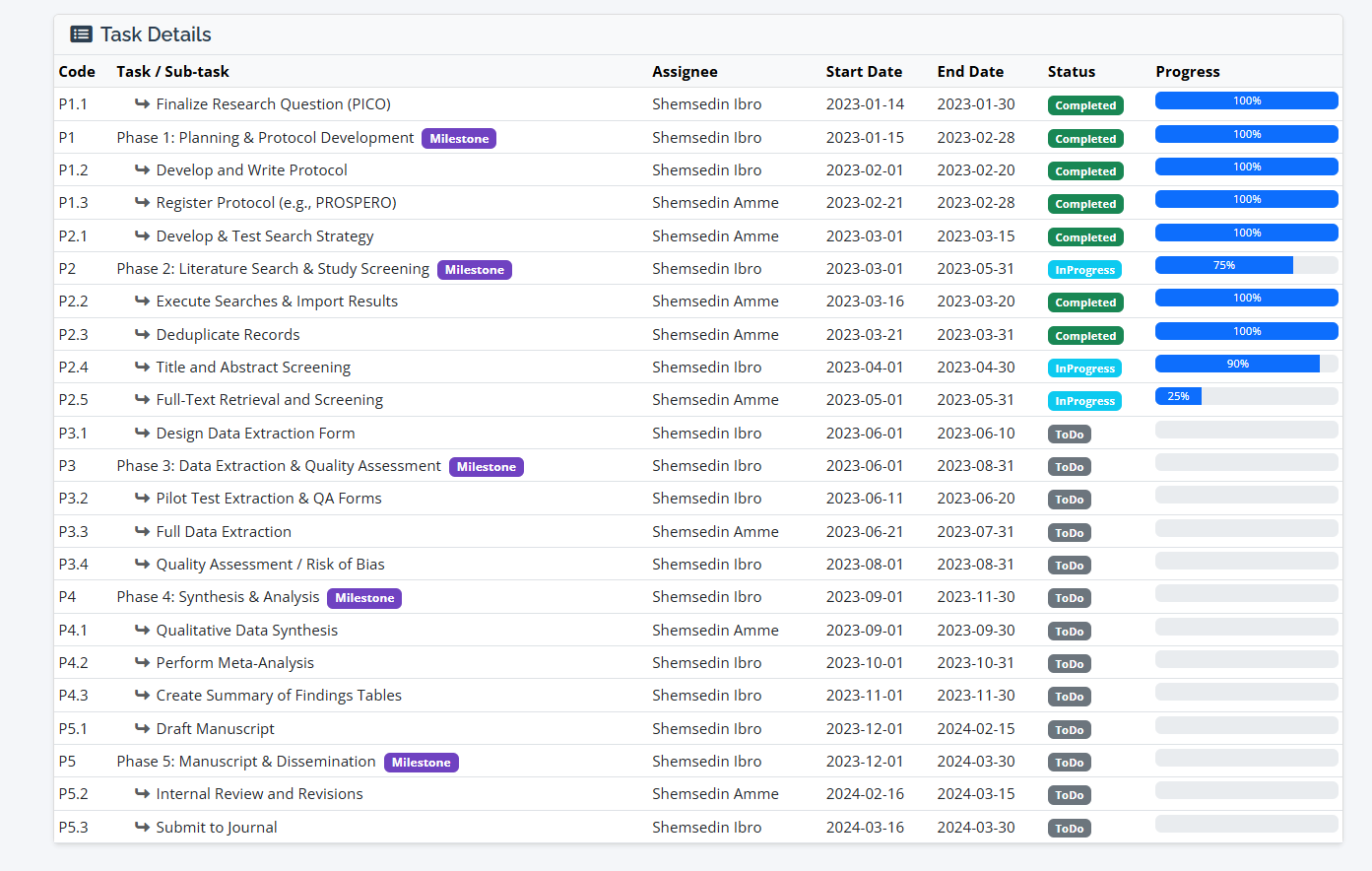Select the Phase 3: Data Extraction & Quality Assessment task
Image resolution: width=1372 pixels, height=871 pixels.
point(278,465)
